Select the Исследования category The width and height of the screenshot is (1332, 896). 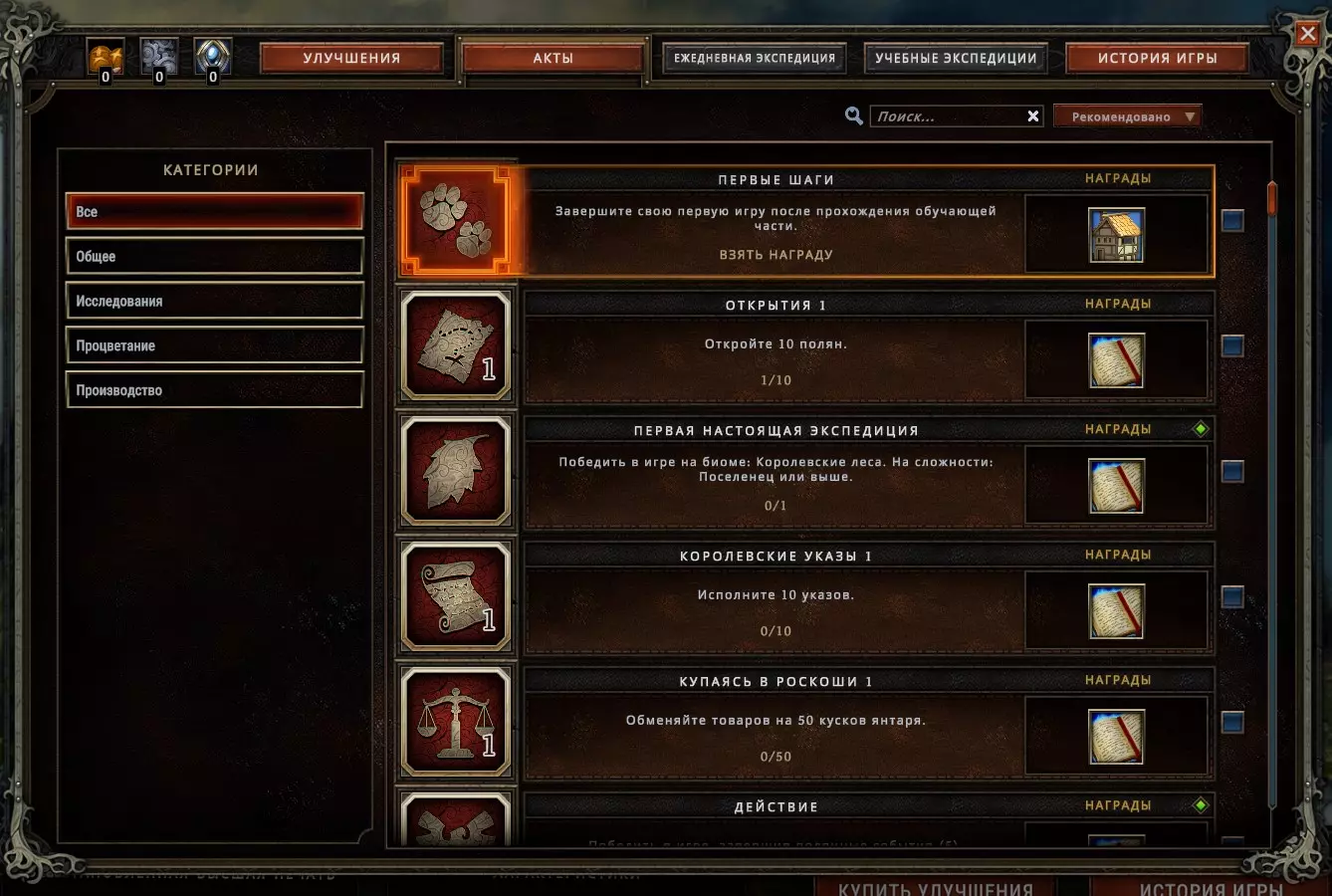pos(214,301)
